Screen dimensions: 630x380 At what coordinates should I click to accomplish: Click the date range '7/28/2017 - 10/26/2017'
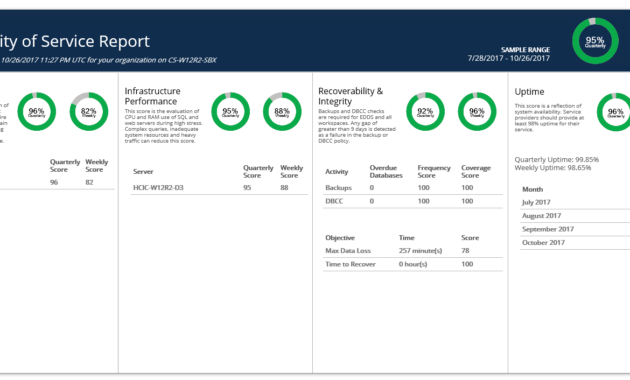pyautogui.click(x=509, y=58)
